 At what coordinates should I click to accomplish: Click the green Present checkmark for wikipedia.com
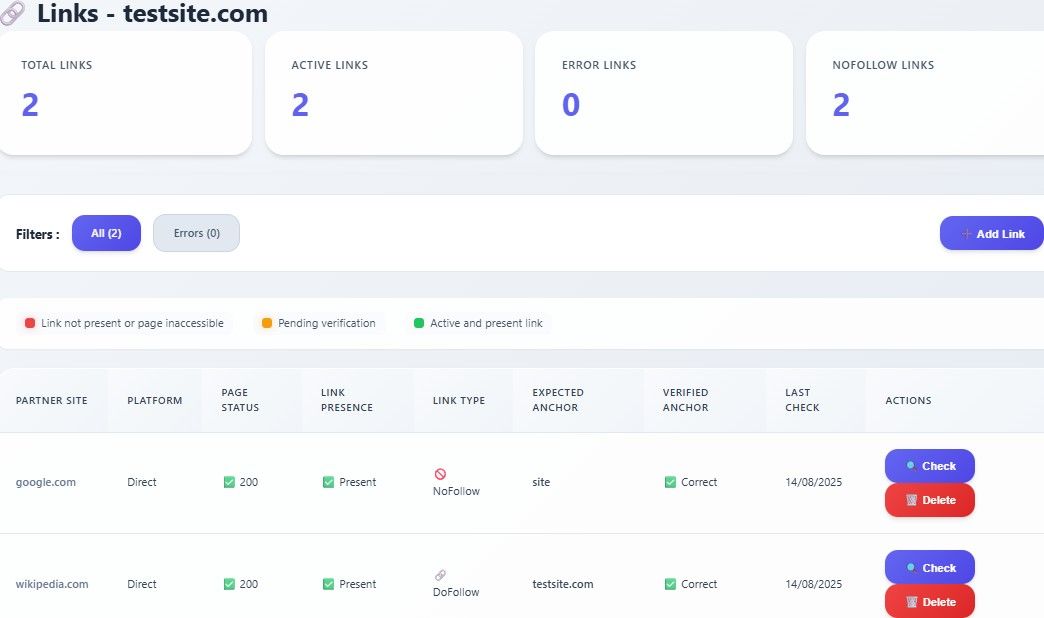[x=328, y=584]
